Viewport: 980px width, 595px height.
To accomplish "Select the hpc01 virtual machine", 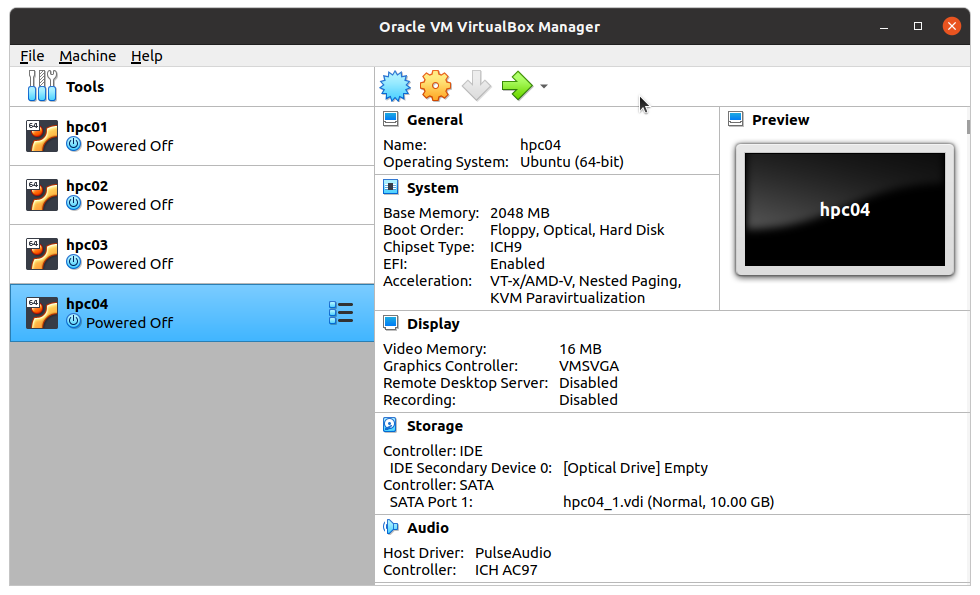I will coord(192,136).
